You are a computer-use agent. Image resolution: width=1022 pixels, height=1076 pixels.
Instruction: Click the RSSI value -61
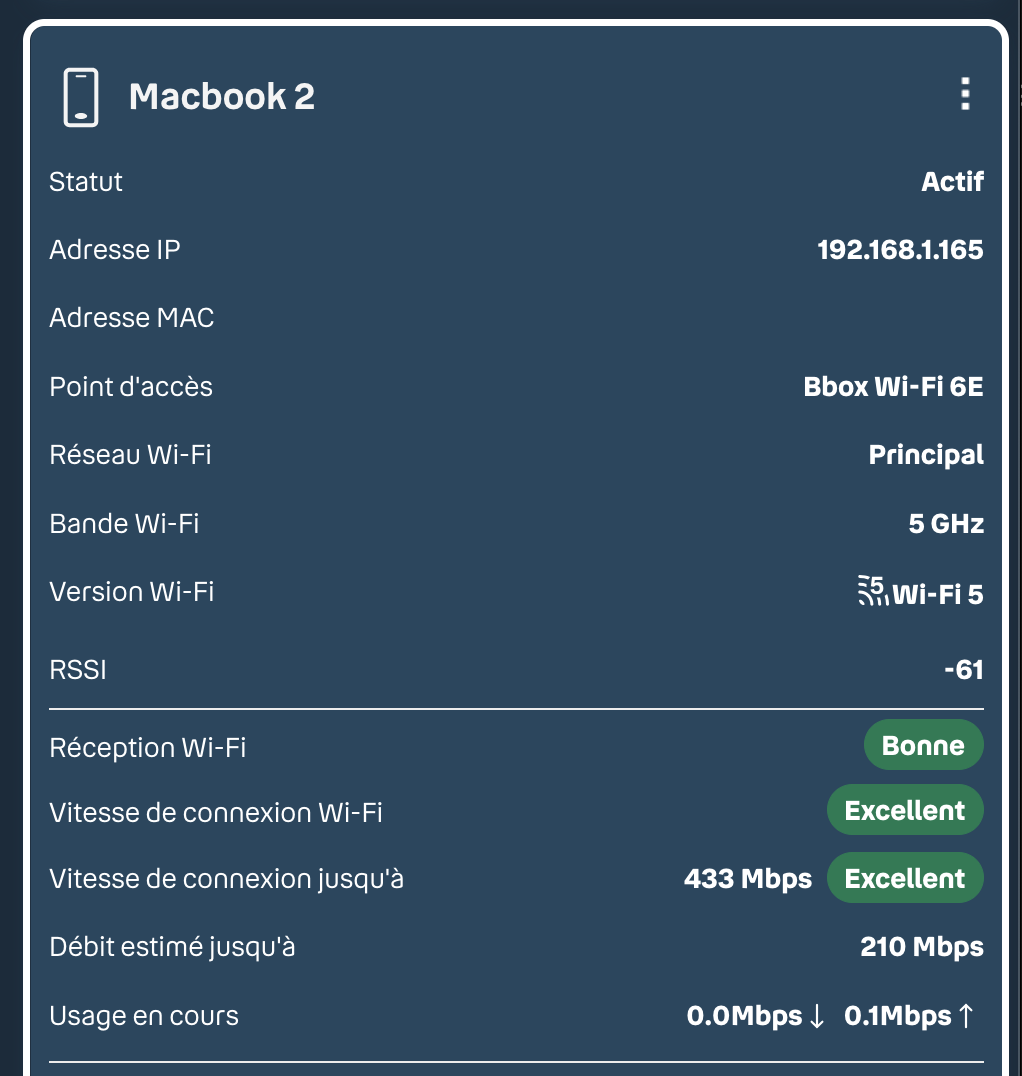(x=964, y=670)
